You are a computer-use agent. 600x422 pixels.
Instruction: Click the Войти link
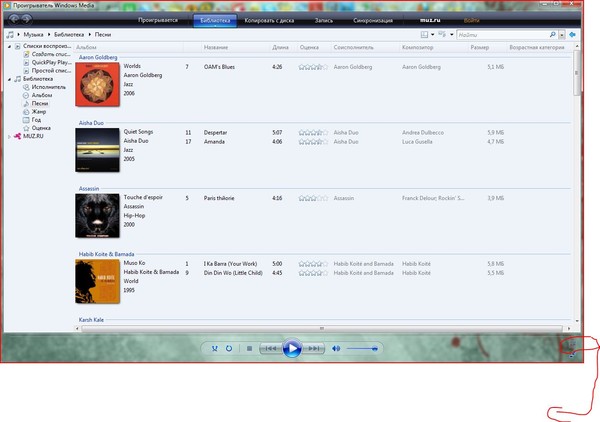pos(471,20)
